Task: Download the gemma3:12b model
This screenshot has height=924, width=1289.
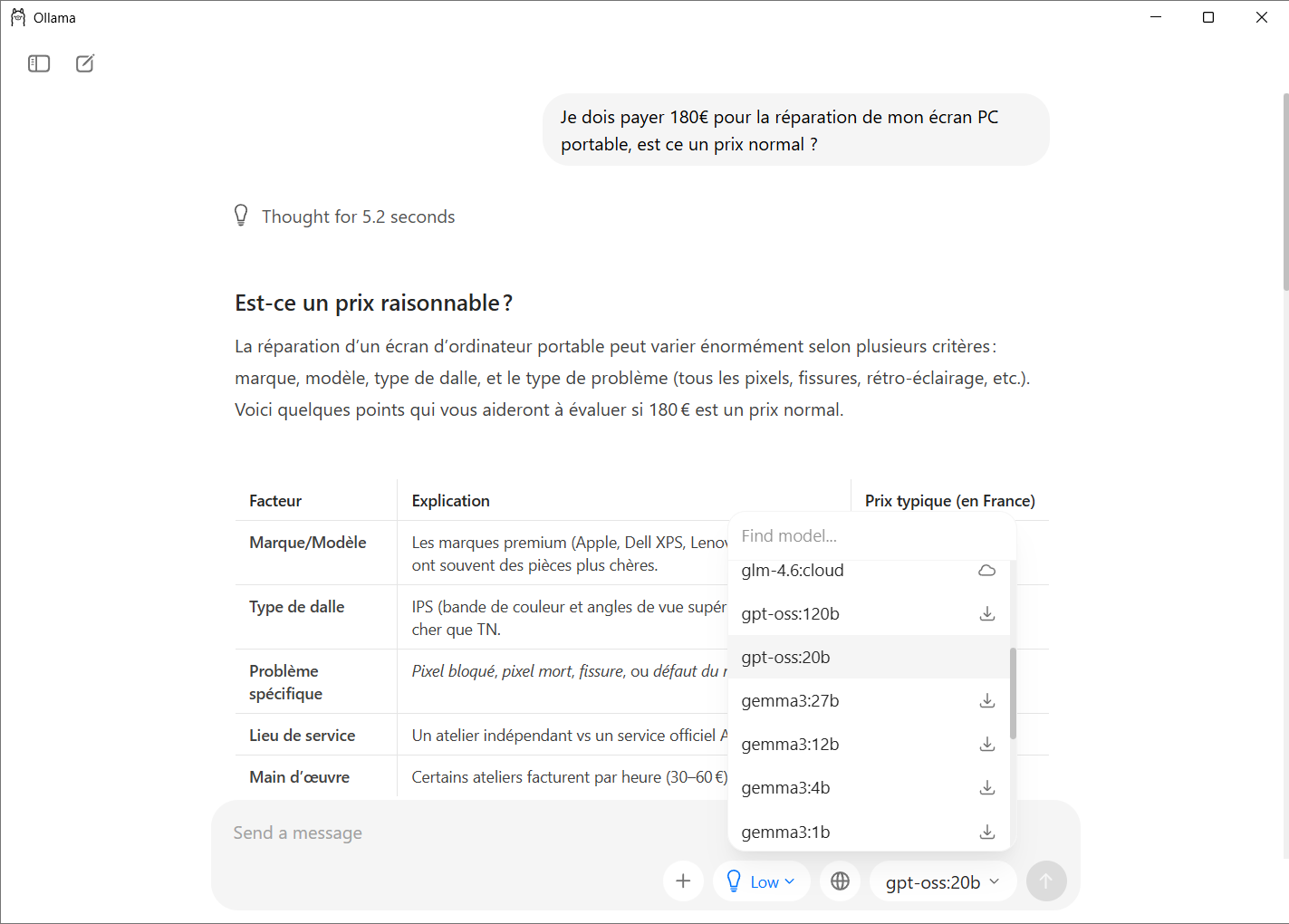Action: 986,744
